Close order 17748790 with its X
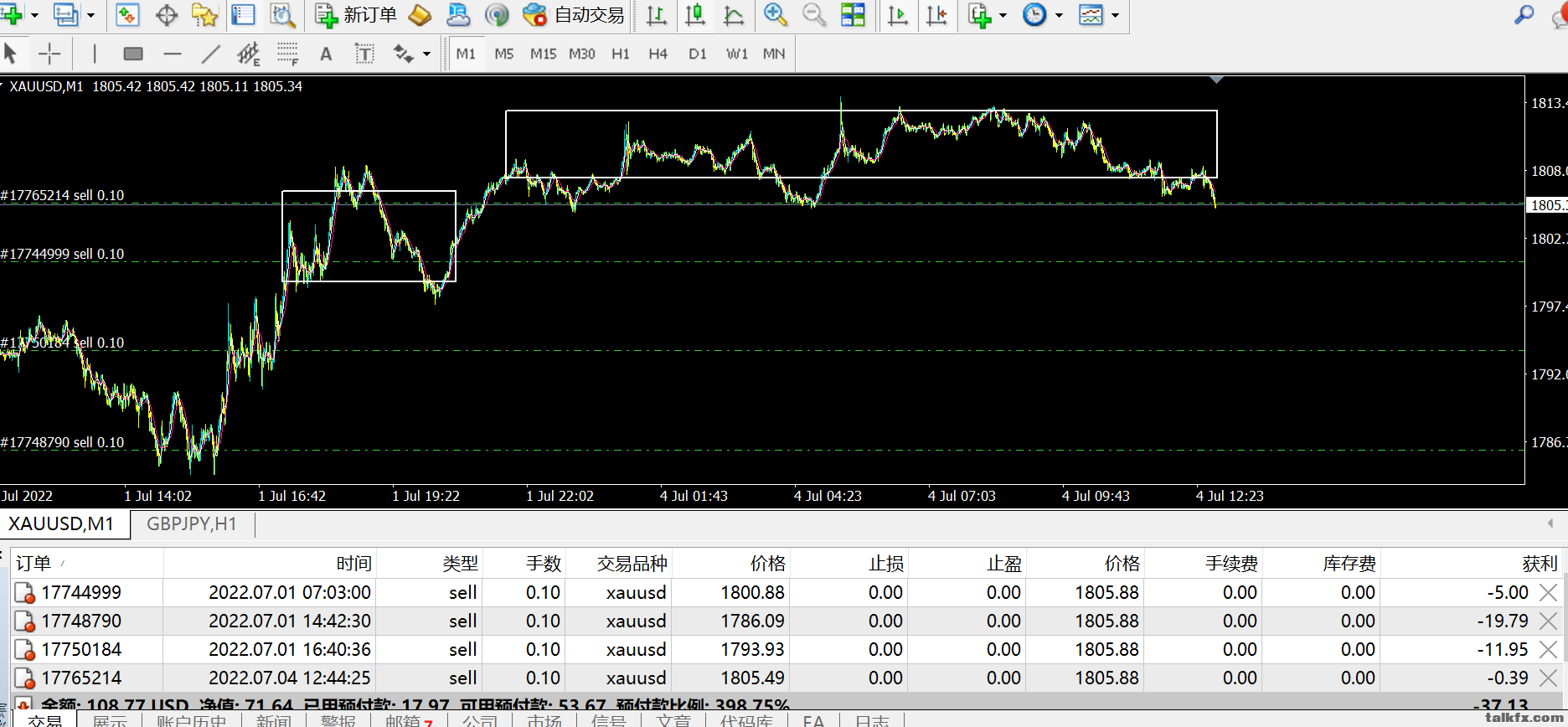This screenshot has width=1568, height=727. point(1548,621)
